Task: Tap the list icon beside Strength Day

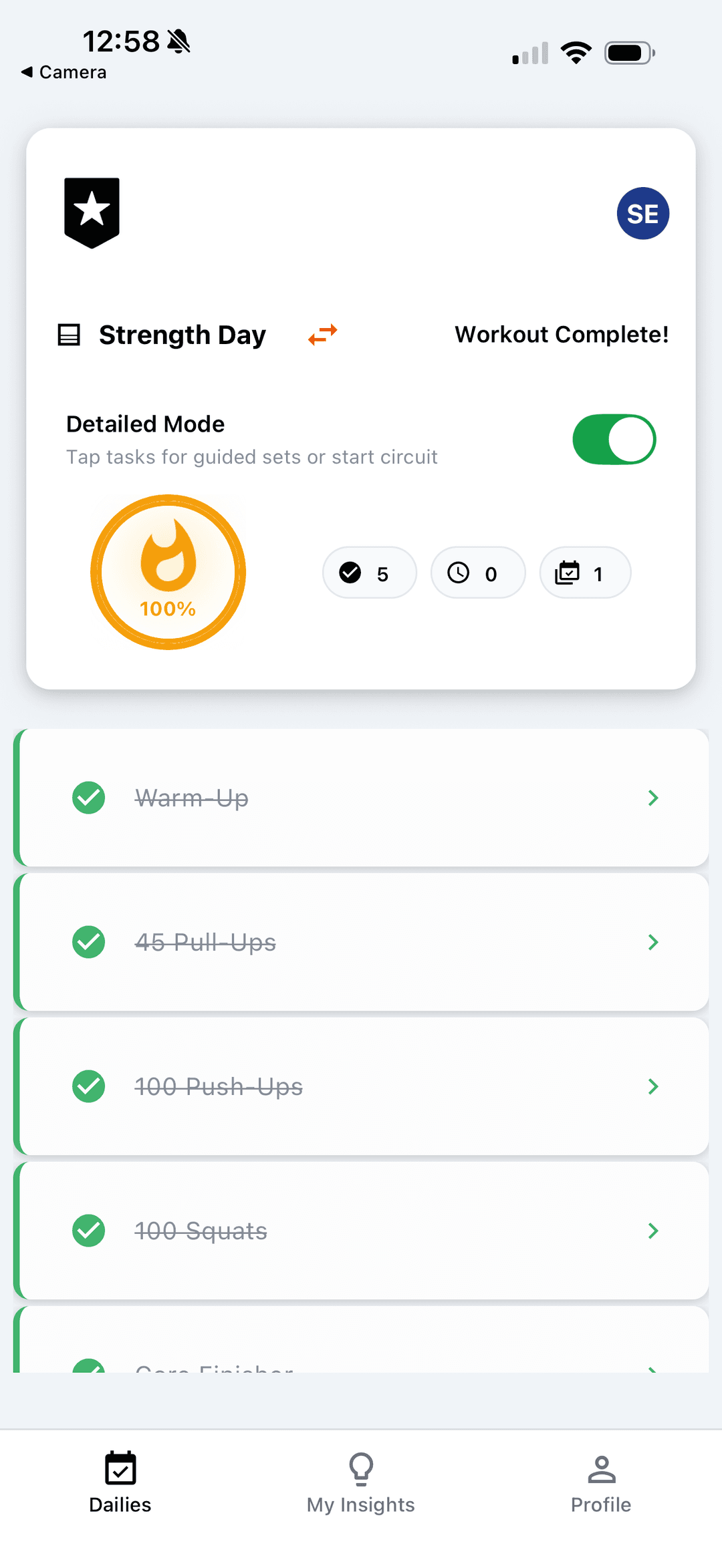Action: pos(69,335)
